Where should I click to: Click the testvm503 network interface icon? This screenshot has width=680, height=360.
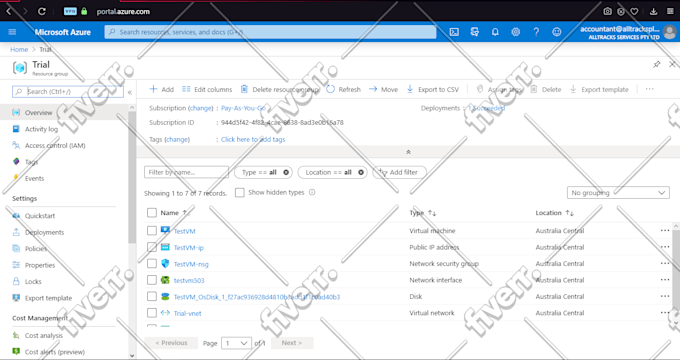[x=165, y=280]
